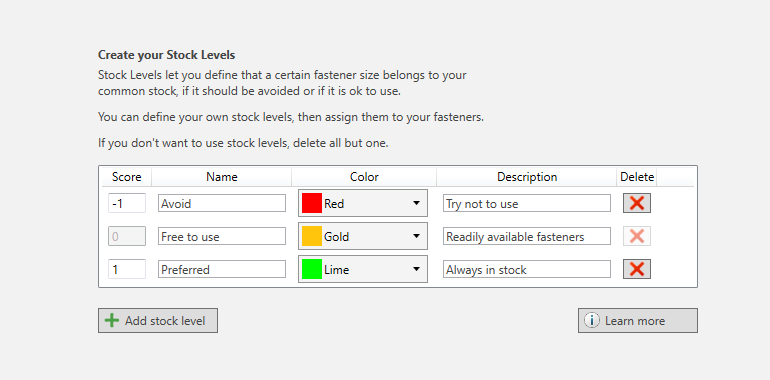
Task: Edit the Free to use name field
Action: [x=222, y=236]
